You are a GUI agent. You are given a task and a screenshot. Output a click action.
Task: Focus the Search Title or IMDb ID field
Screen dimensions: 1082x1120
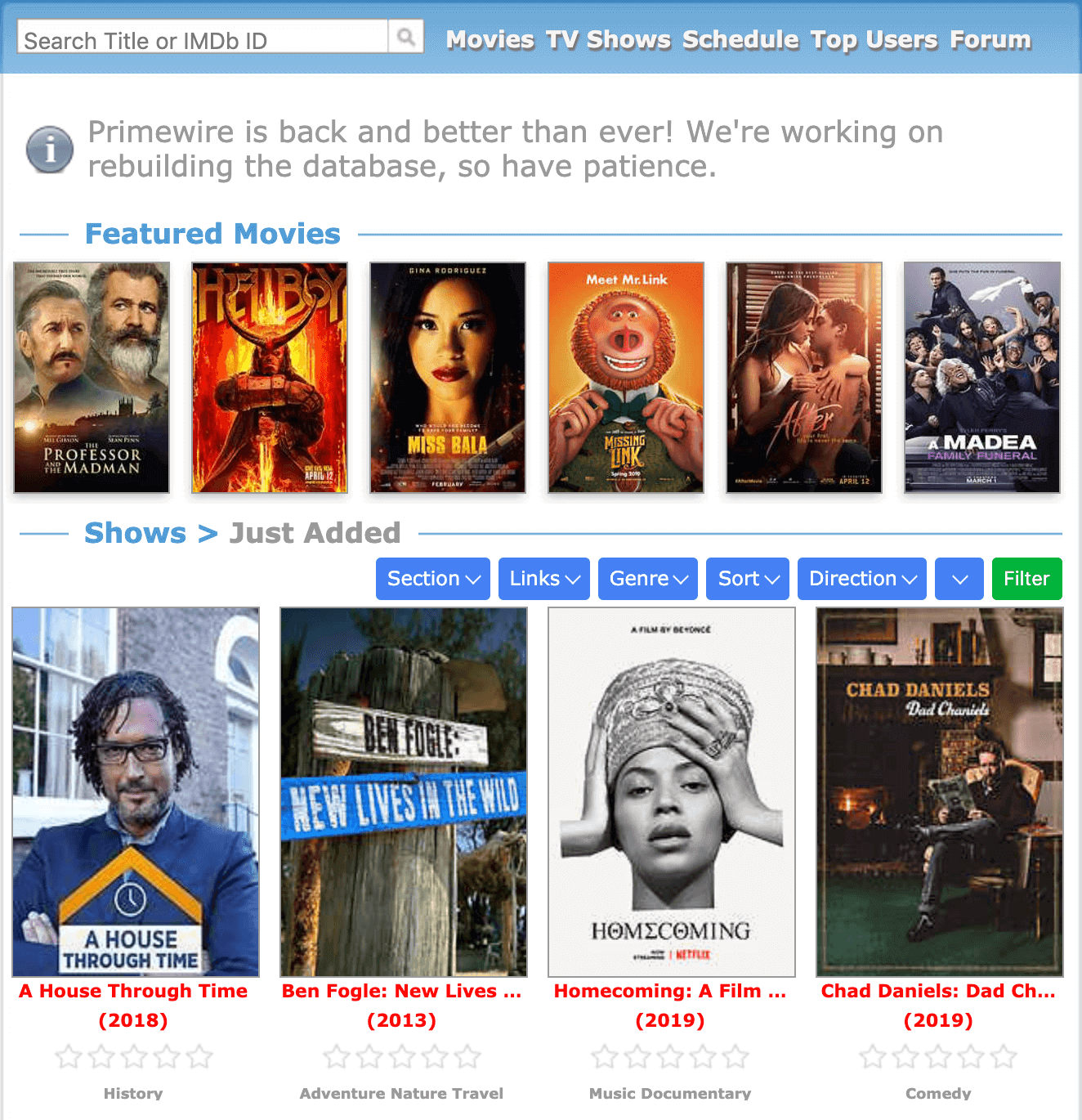(x=202, y=37)
